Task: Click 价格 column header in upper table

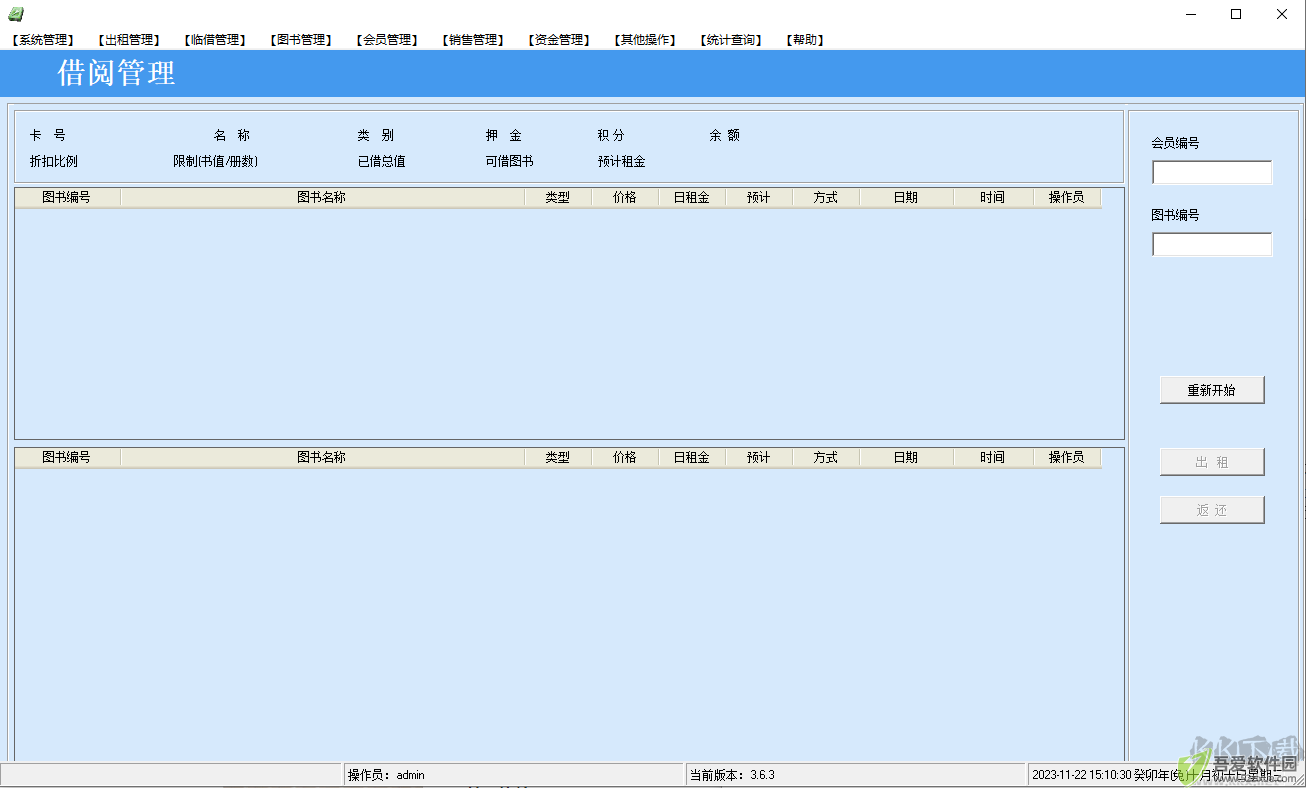Action: [x=625, y=198]
